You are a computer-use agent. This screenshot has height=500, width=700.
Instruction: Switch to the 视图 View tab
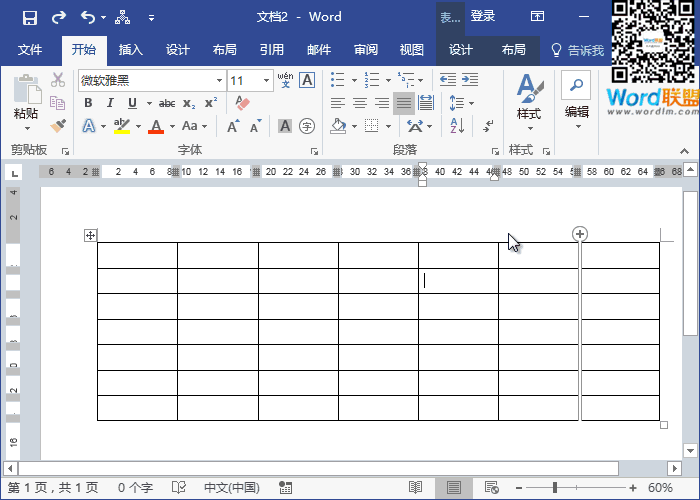pos(411,50)
